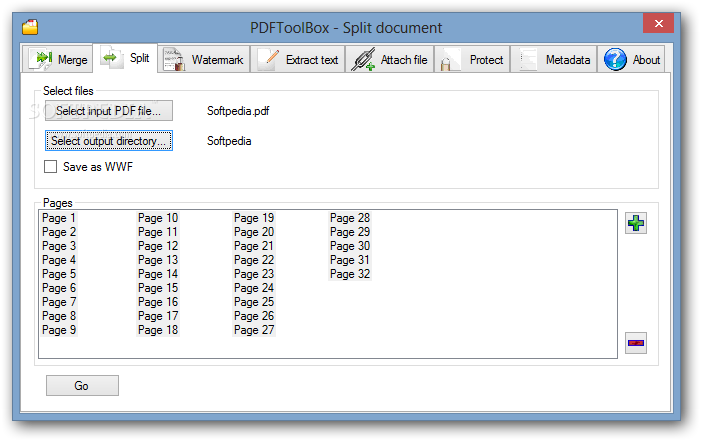Viewport: 701px width, 441px height.
Task: Select Page 4 in the list
Action: pyautogui.click(x=59, y=260)
